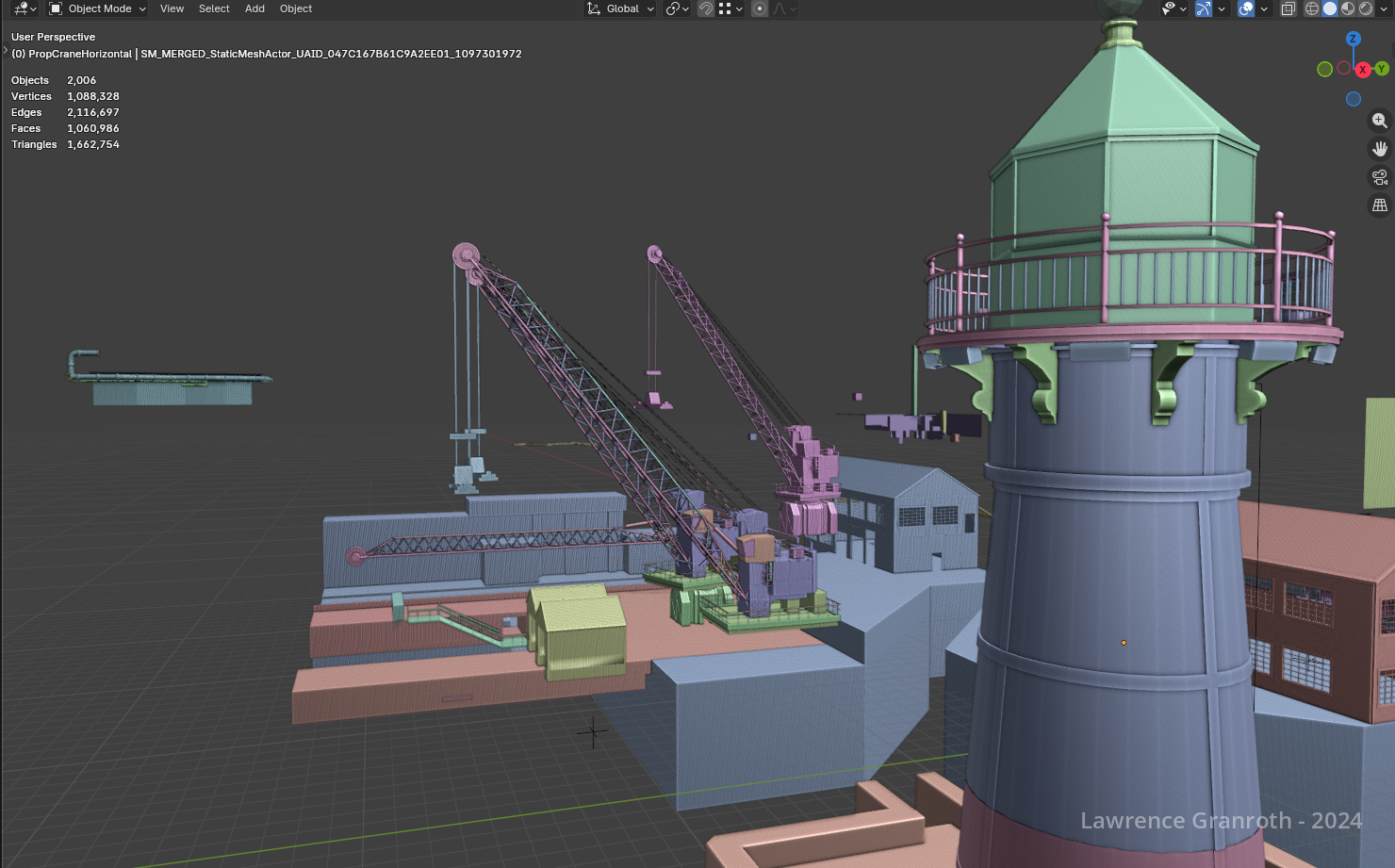Viewport: 1395px width, 868px height.
Task: Switch perspective/orthographic with the grid icon
Action: point(1379,205)
